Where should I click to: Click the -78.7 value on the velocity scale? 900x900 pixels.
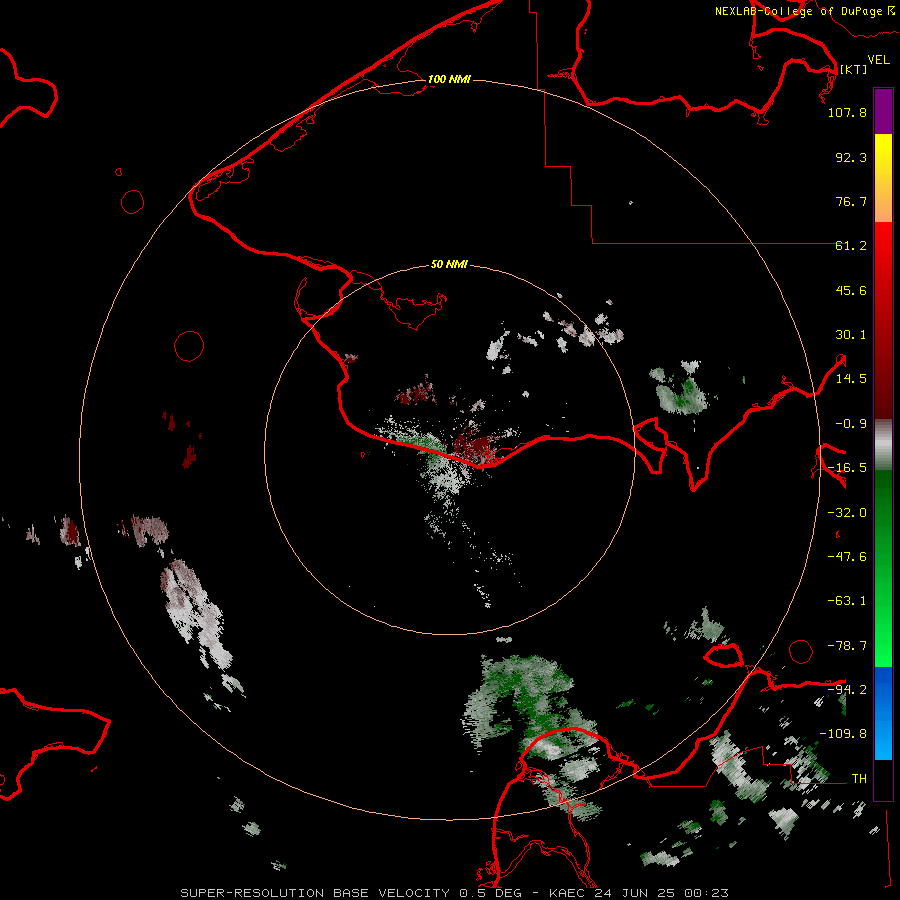click(x=847, y=646)
